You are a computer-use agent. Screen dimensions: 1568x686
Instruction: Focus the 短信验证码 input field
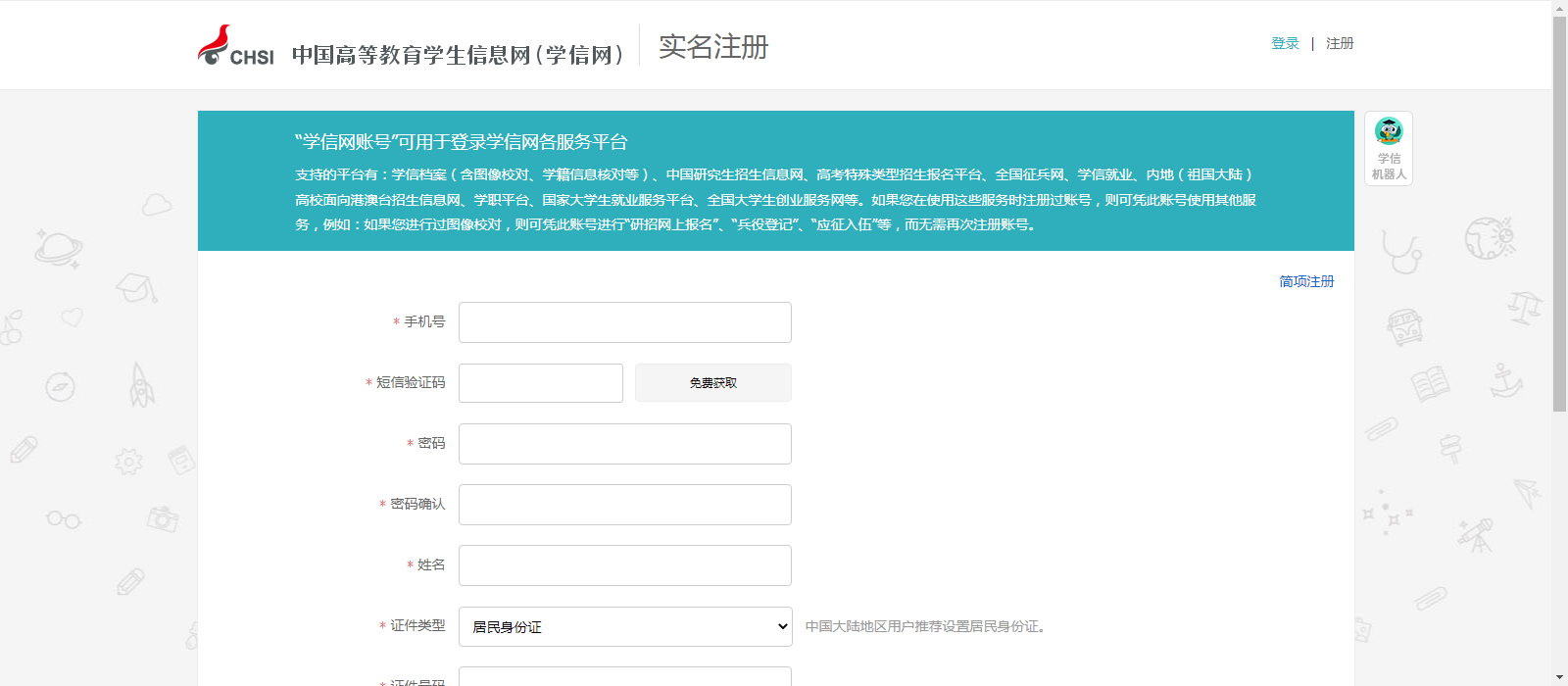coord(541,383)
